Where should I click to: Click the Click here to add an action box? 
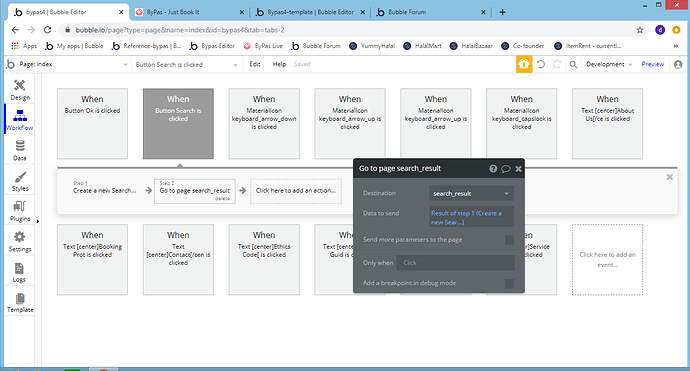(x=296, y=191)
